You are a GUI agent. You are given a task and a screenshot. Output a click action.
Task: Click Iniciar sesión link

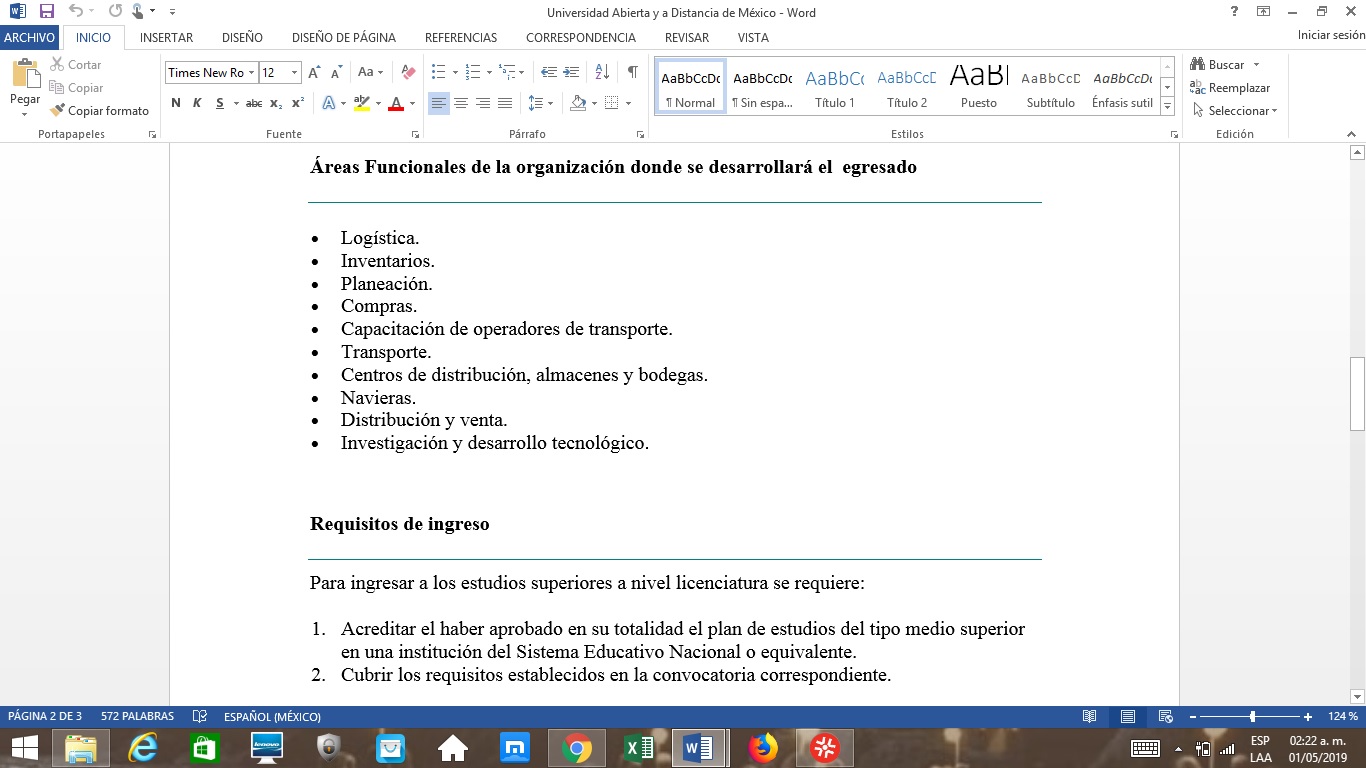[1330, 35]
